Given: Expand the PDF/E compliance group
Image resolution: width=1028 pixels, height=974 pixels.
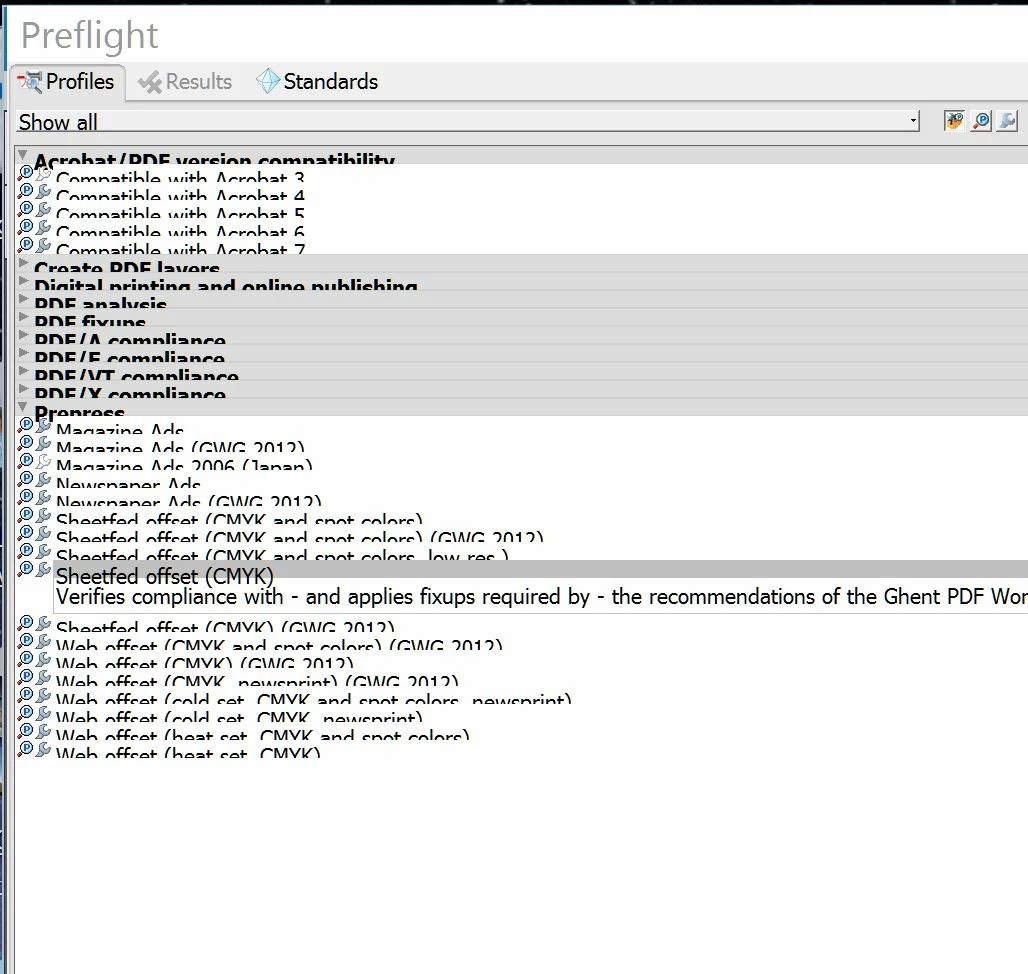Looking at the screenshot, I should coord(23,353).
